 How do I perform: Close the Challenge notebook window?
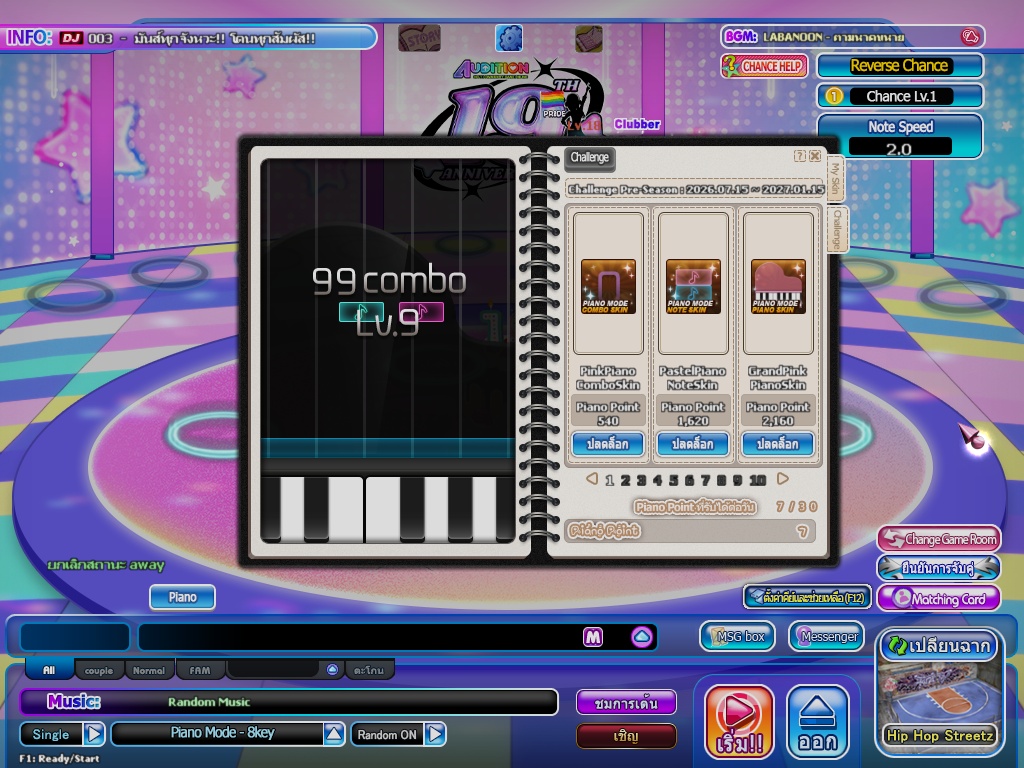(815, 156)
